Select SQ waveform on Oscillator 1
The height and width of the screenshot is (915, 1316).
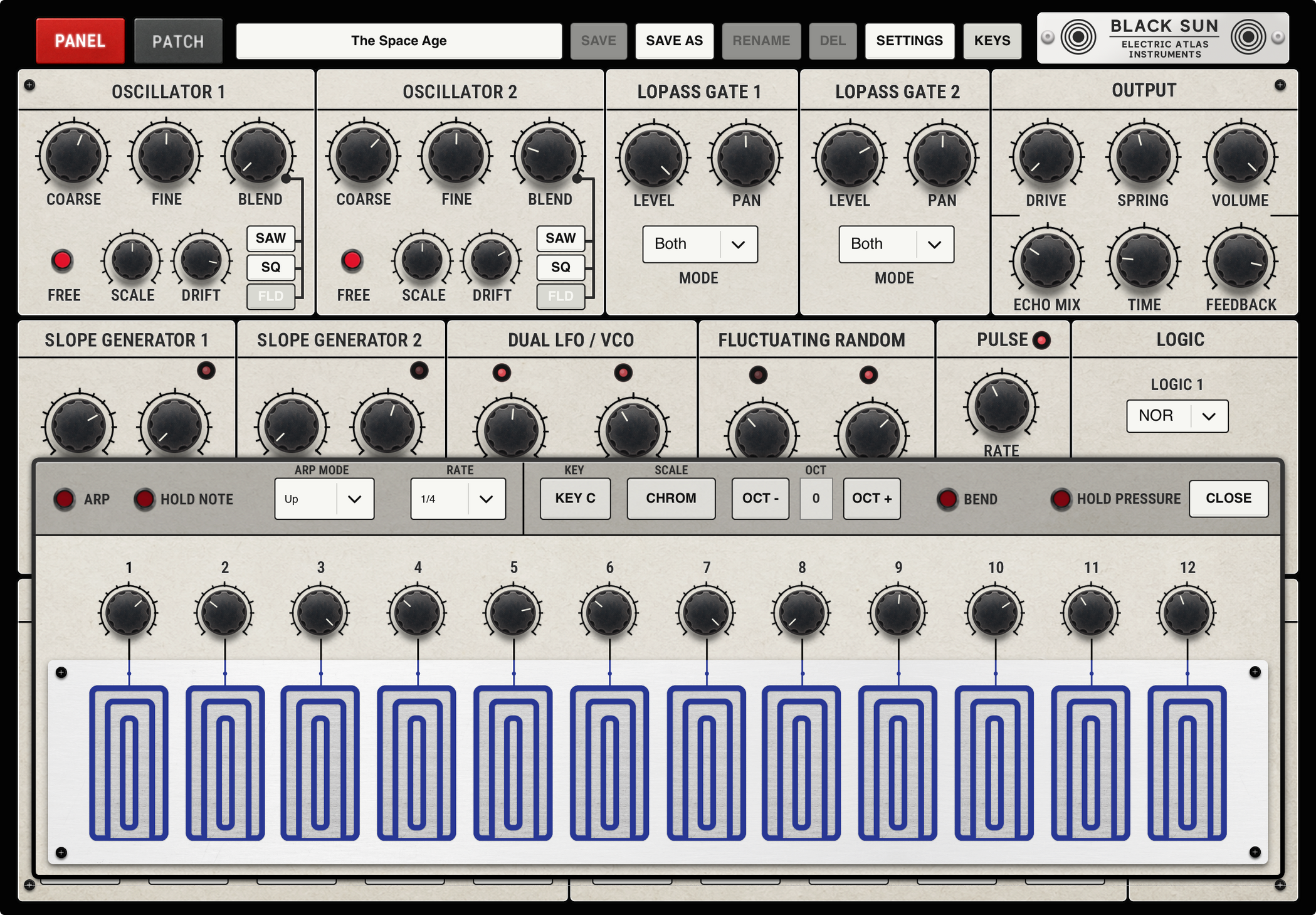click(x=271, y=267)
